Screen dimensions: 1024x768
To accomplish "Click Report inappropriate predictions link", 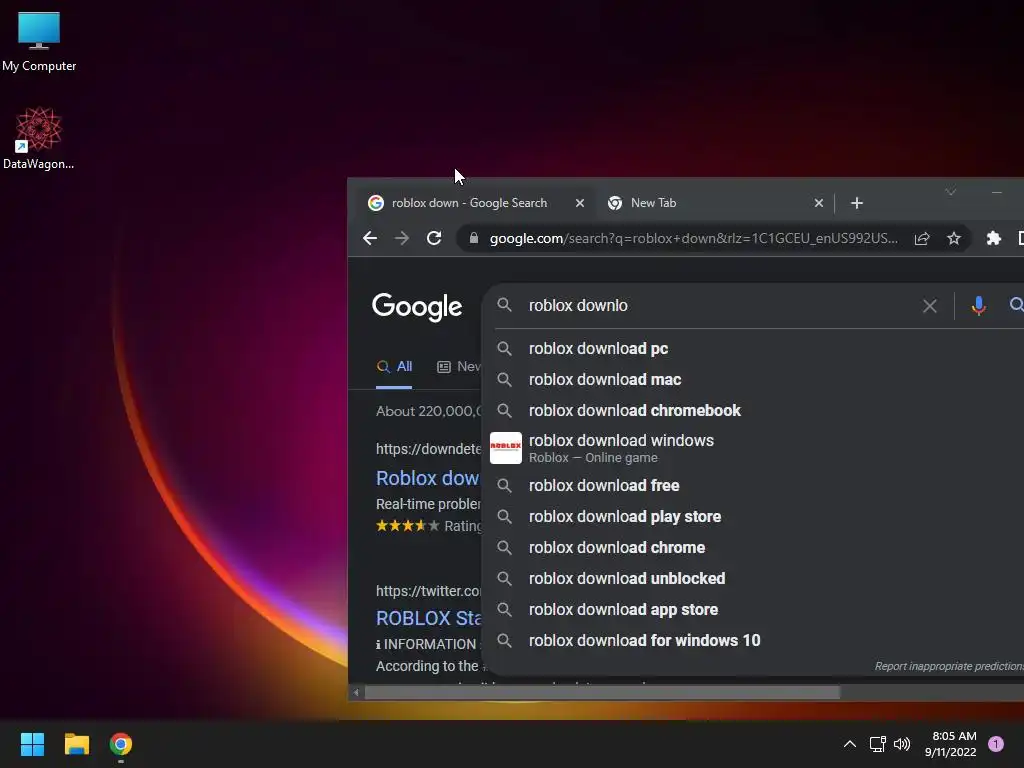I will [949, 666].
